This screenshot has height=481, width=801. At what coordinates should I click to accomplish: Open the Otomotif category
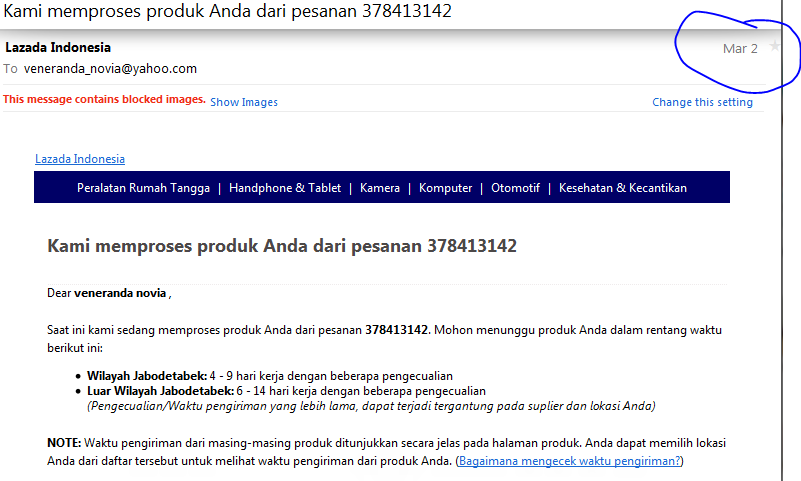click(515, 188)
